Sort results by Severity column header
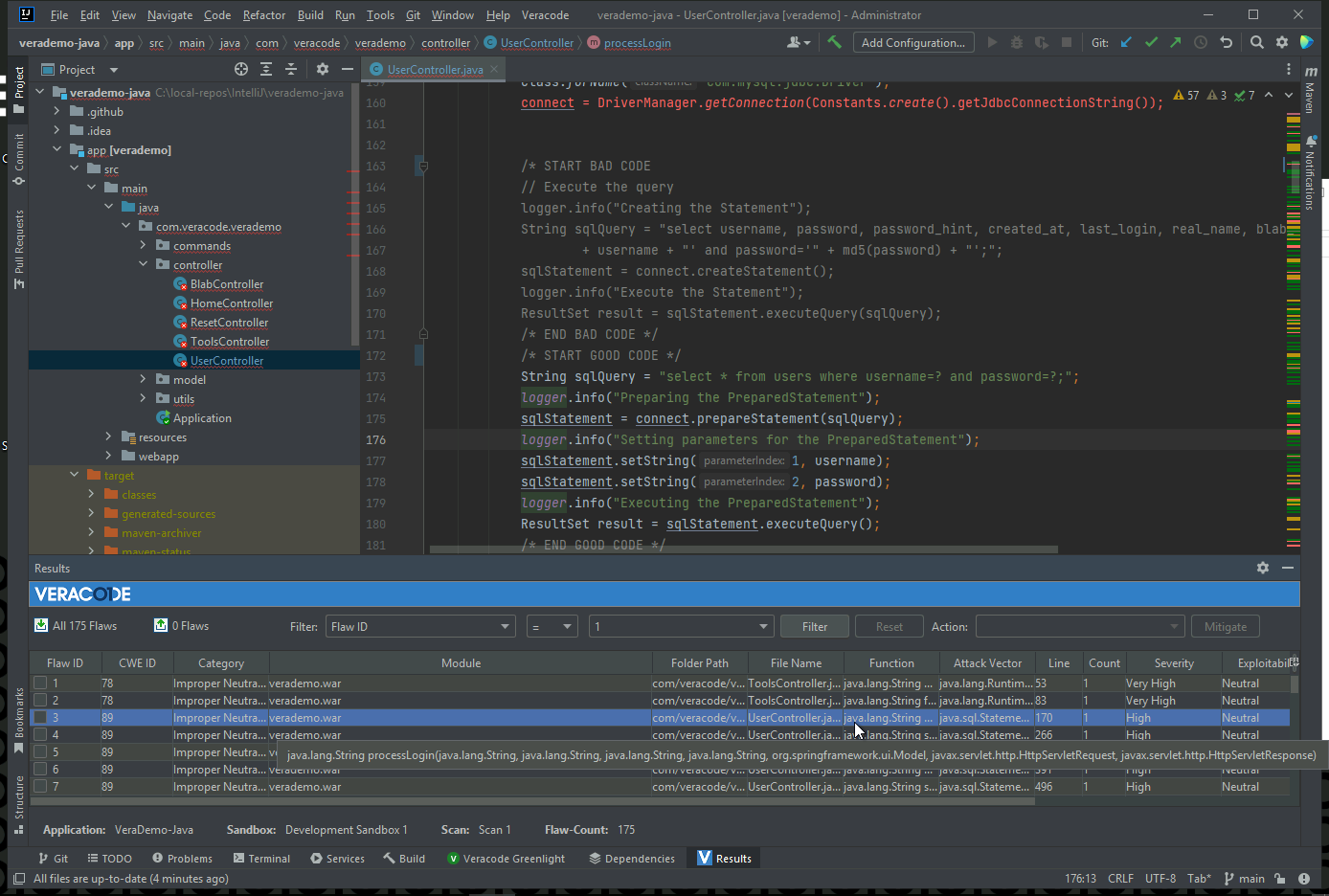 coord(1174,662)
